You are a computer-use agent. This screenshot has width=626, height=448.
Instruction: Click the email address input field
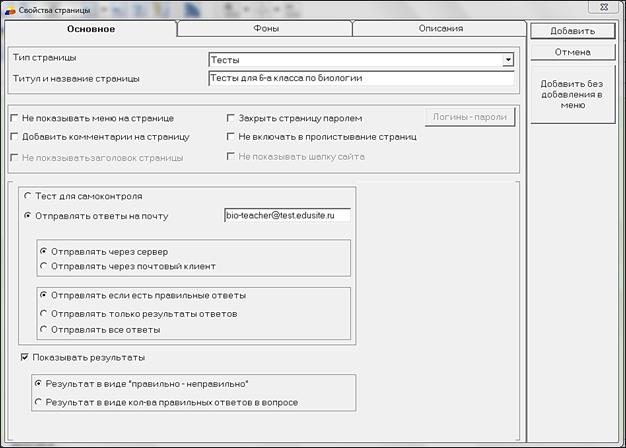click(286, 215)
